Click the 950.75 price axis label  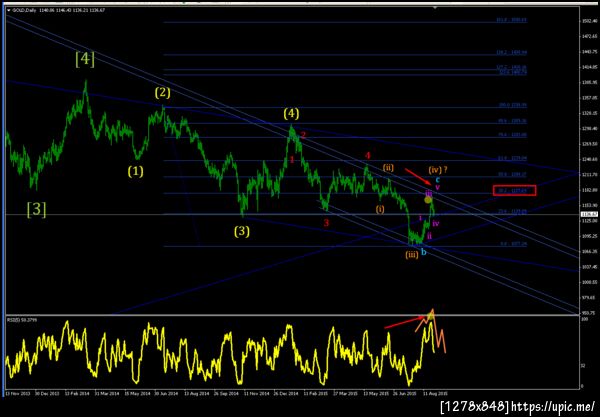click(x=590, y=313)
